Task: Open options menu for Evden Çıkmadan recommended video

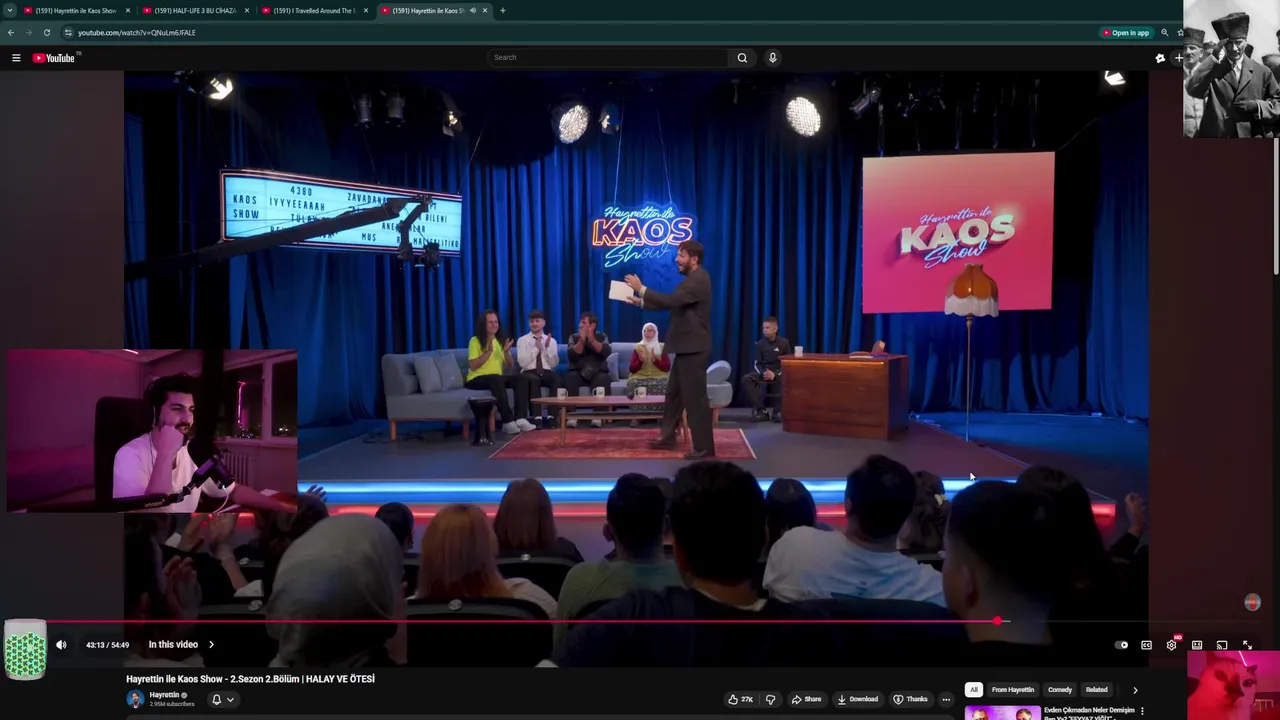Action: 1142,711
